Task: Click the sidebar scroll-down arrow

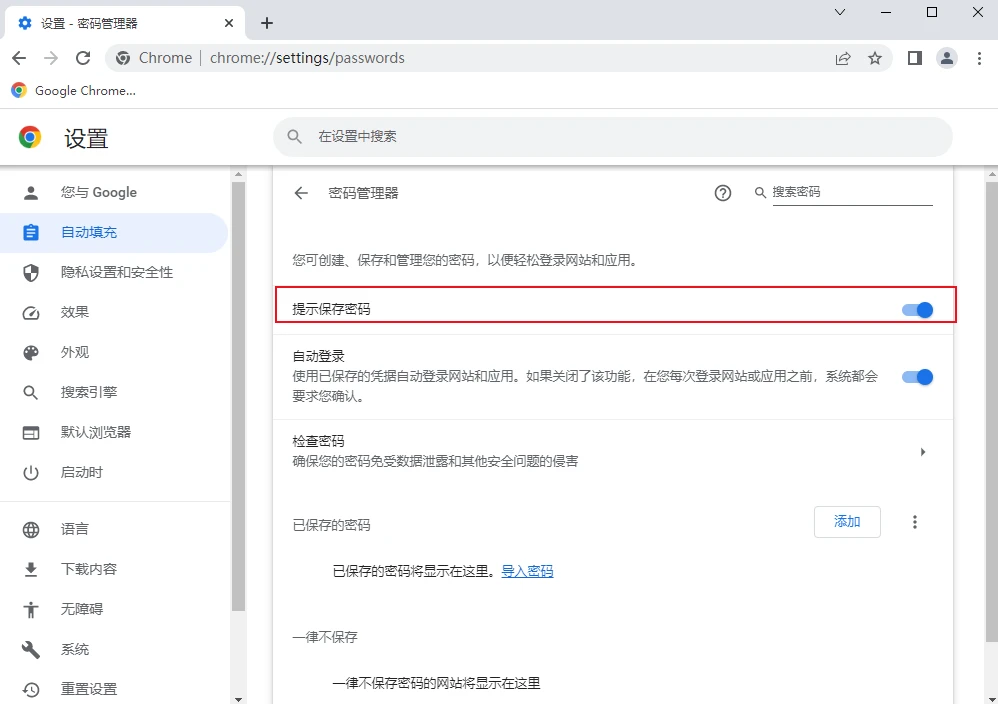Action: point(238,699)
